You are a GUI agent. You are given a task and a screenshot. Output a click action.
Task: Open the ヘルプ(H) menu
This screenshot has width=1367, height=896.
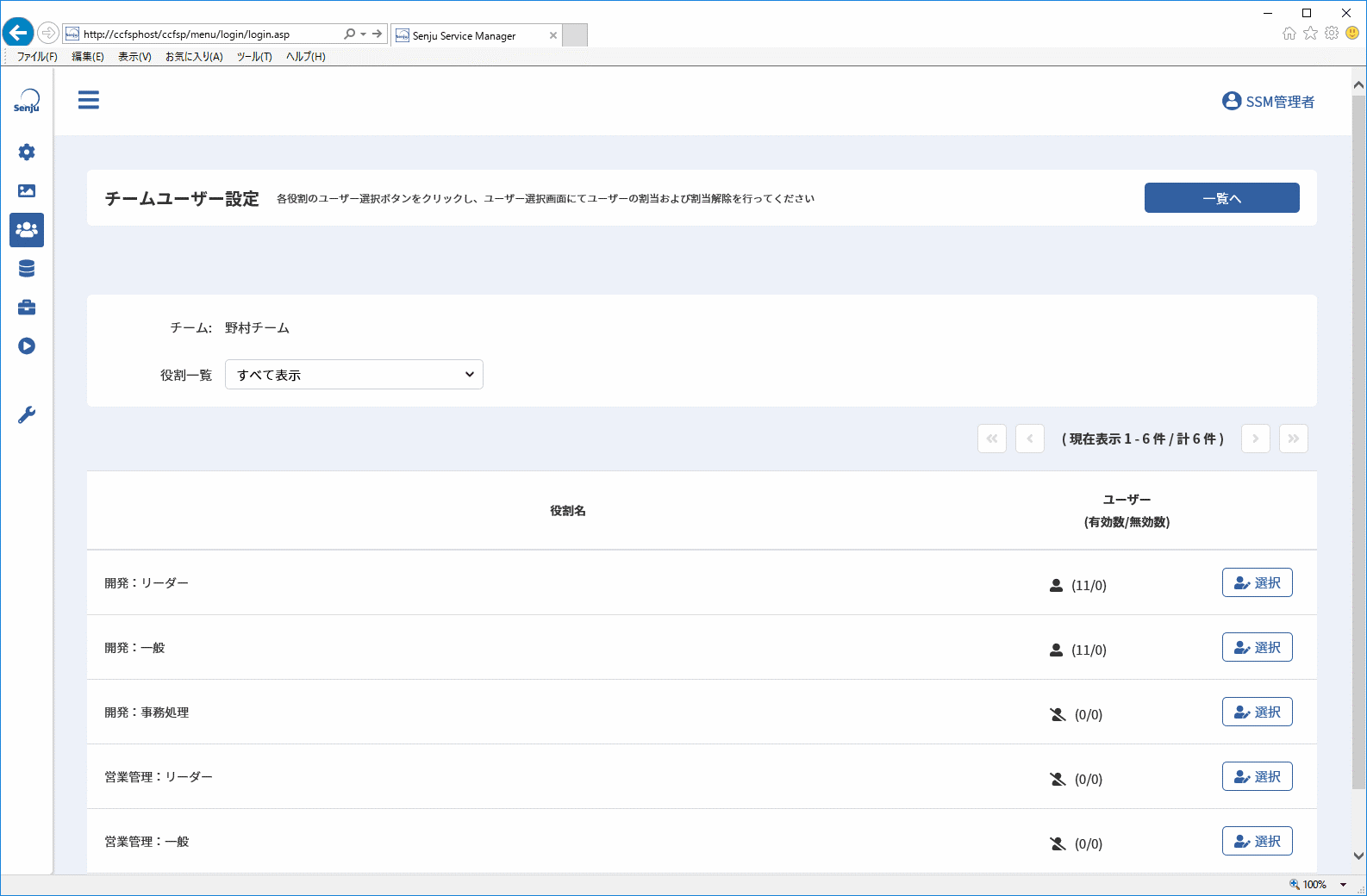306,57
